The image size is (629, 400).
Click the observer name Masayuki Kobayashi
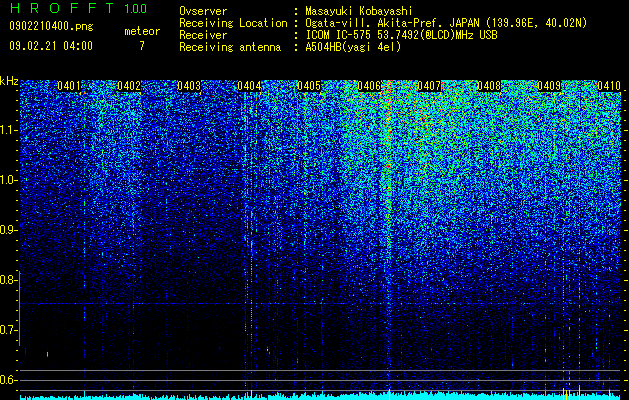click(359, 11)
